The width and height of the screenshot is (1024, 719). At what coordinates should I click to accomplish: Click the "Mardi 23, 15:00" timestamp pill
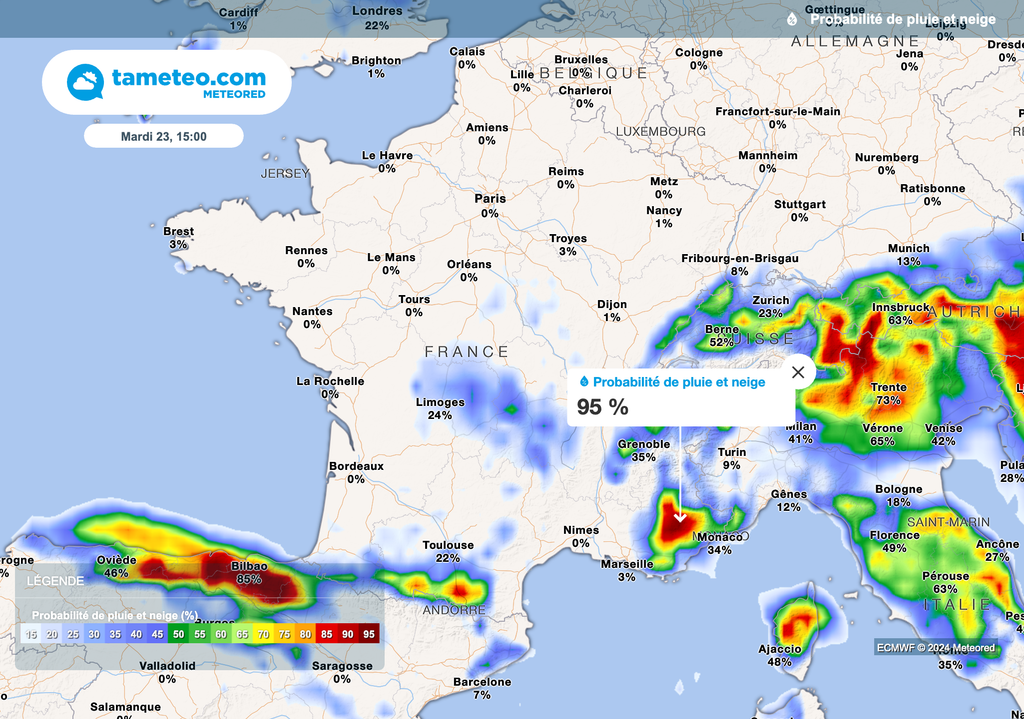tap(166, 135)
